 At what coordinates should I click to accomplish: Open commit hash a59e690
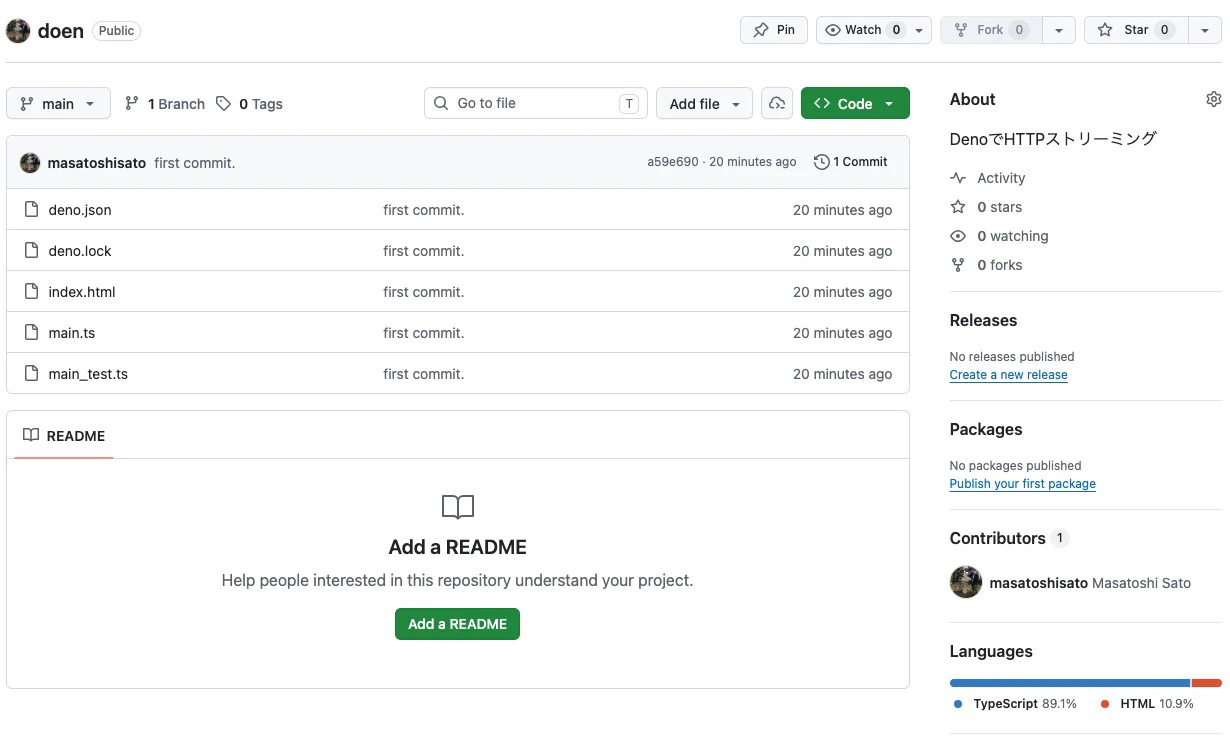(673, 162)
